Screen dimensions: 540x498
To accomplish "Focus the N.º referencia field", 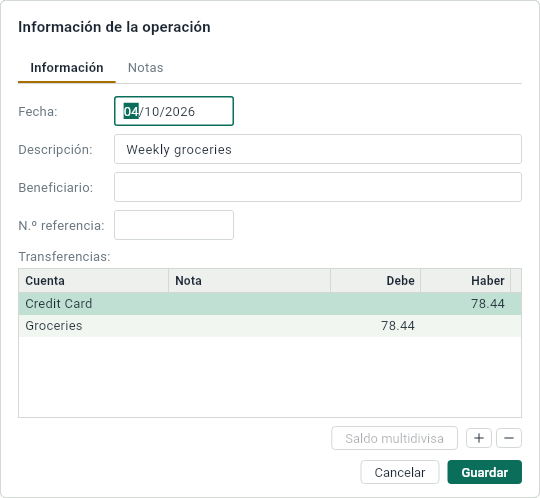I will tap(174, 225).
